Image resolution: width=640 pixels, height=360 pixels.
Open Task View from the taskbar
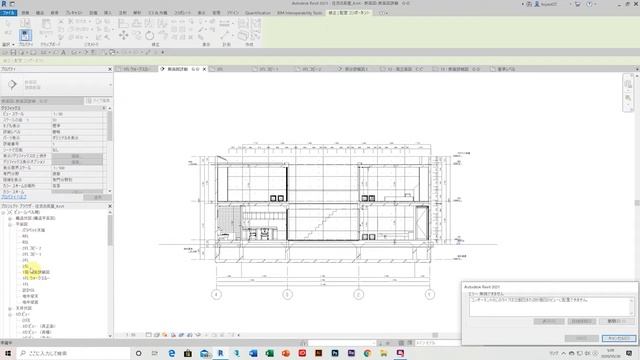pos(155,353)
